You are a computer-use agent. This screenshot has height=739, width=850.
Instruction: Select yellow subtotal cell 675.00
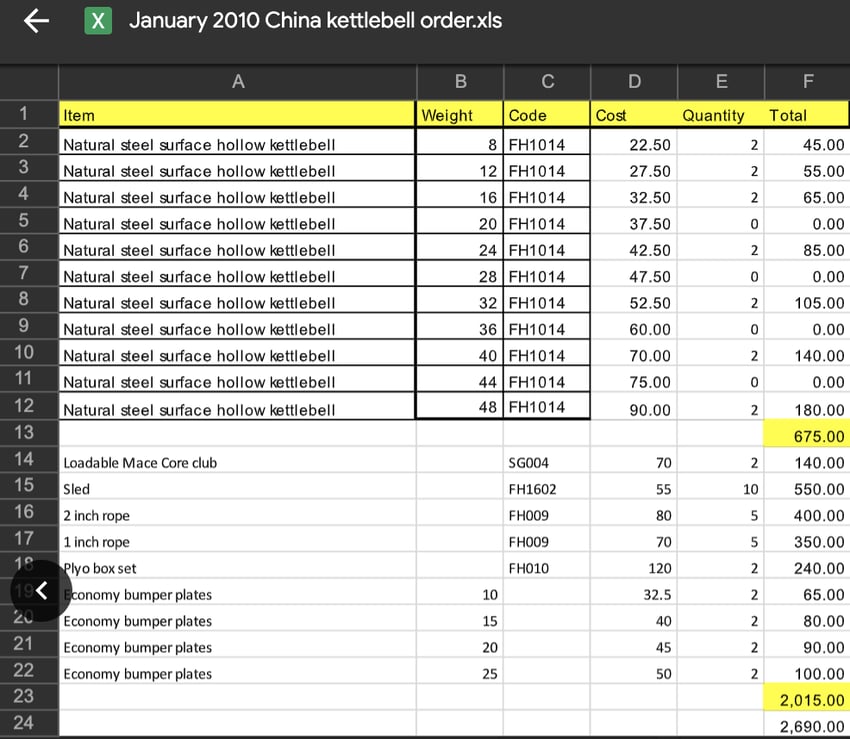click(x=807, y=433)
